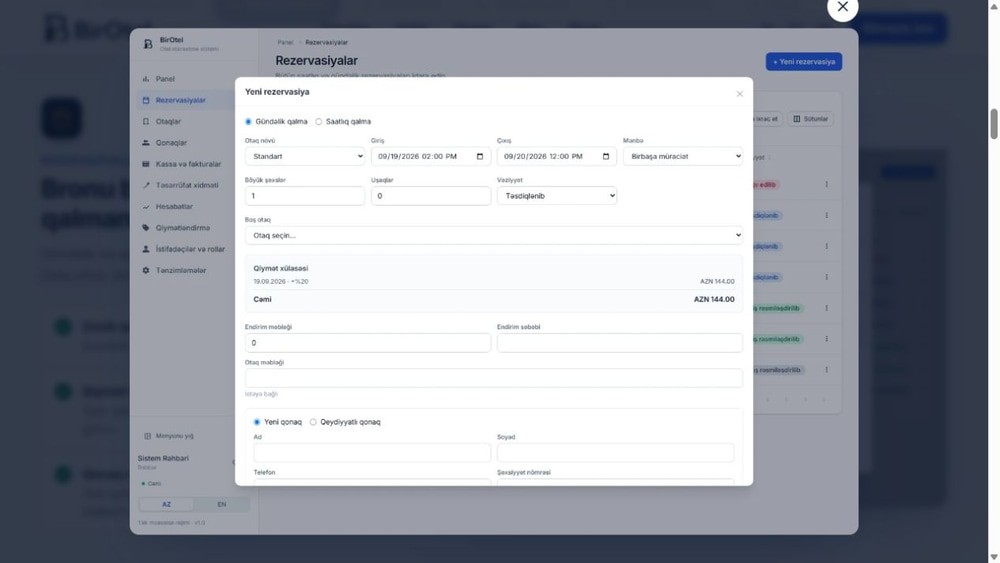Image resolution: width=1000 pixels, height=563 pixels.
Task: Click the Endirim səbəbi input
Action: (x=620, y=343)
